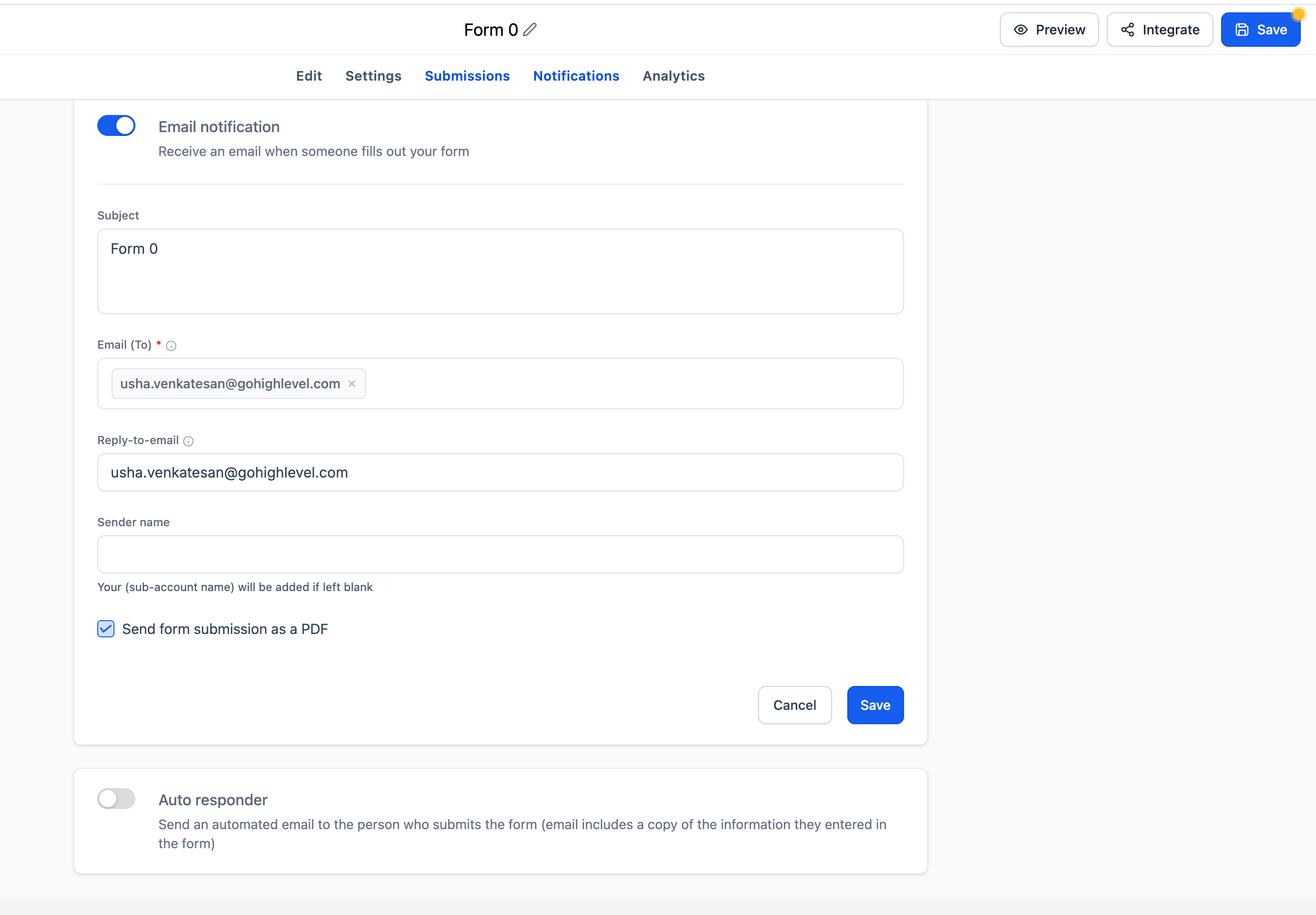Open the Analytics tab
1316x915 pixels.
click(x=673, y=76)
